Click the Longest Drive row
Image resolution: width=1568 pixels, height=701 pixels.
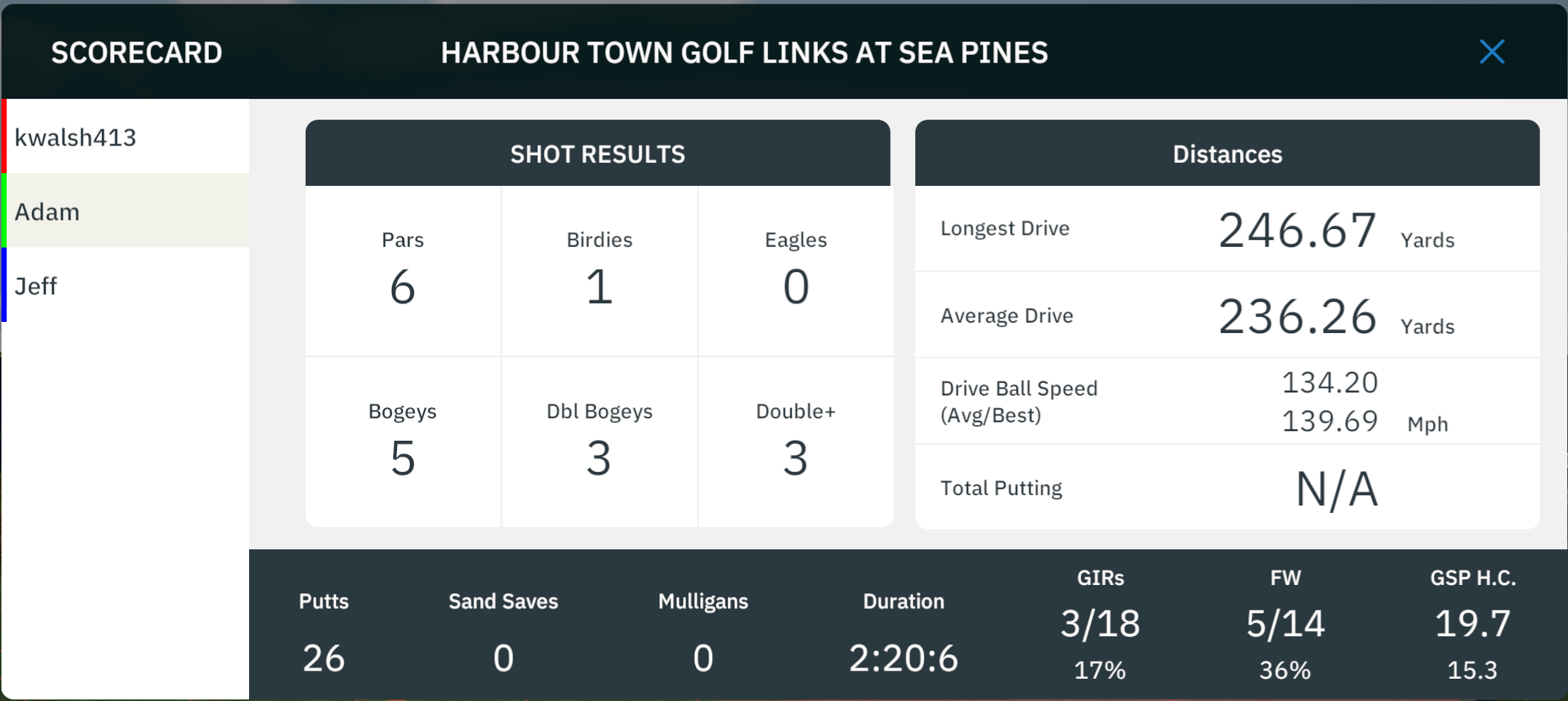[x=1227, y=229]
